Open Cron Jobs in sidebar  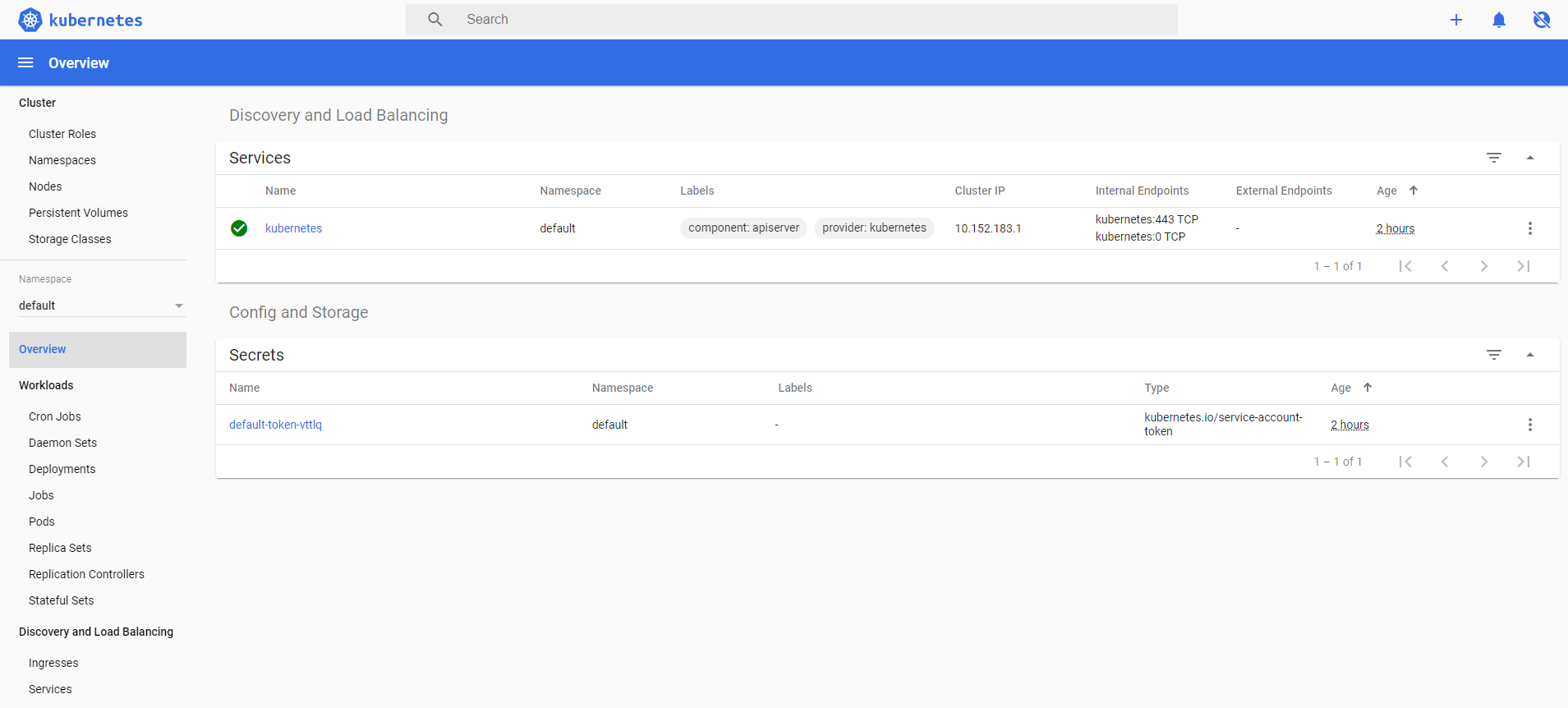click(x=55, y=416)
